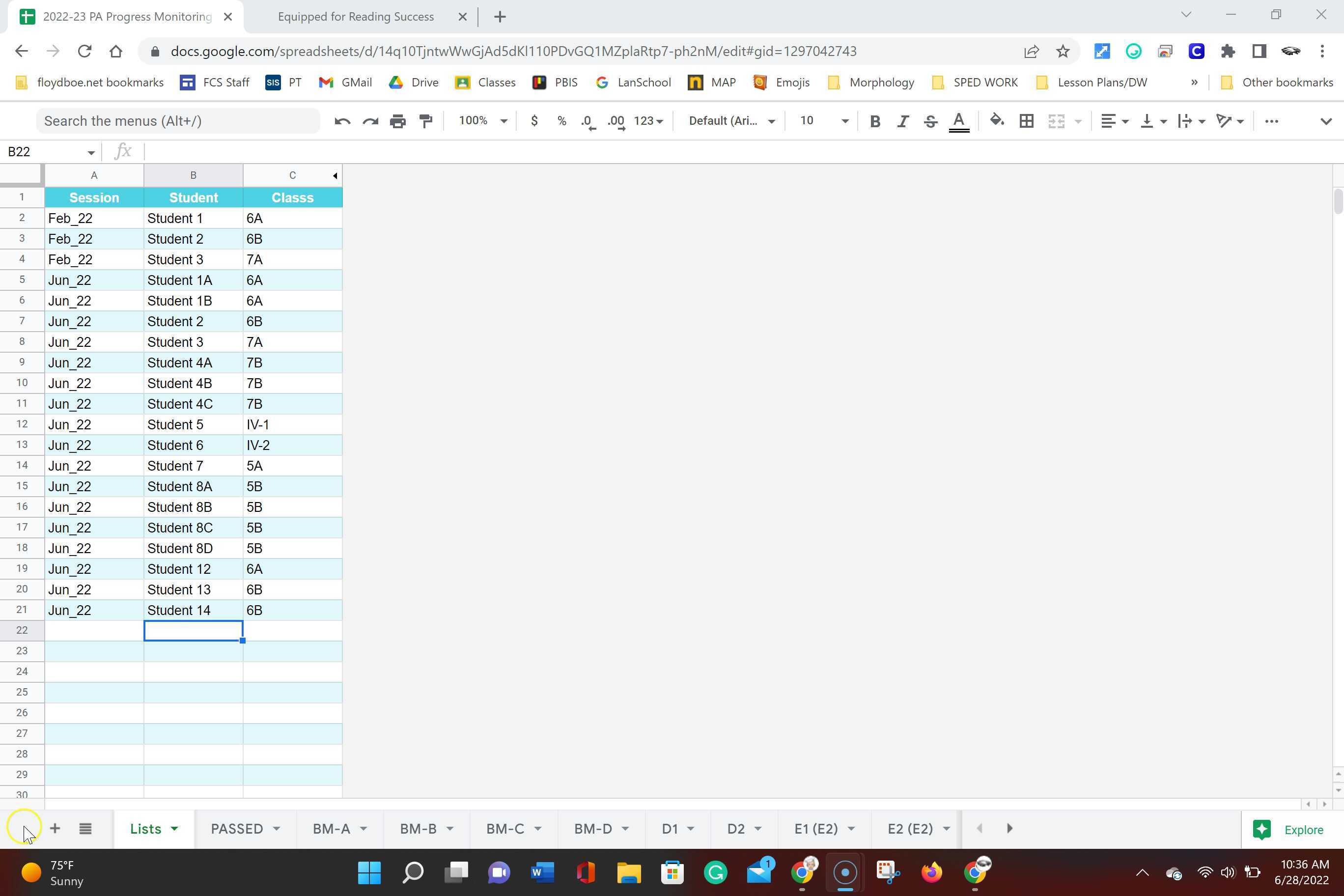The height and width of the screenshot is (896, 1344).
Task: Toggle bold formatting
Action: pyautogui.click(x=875, y=120)
